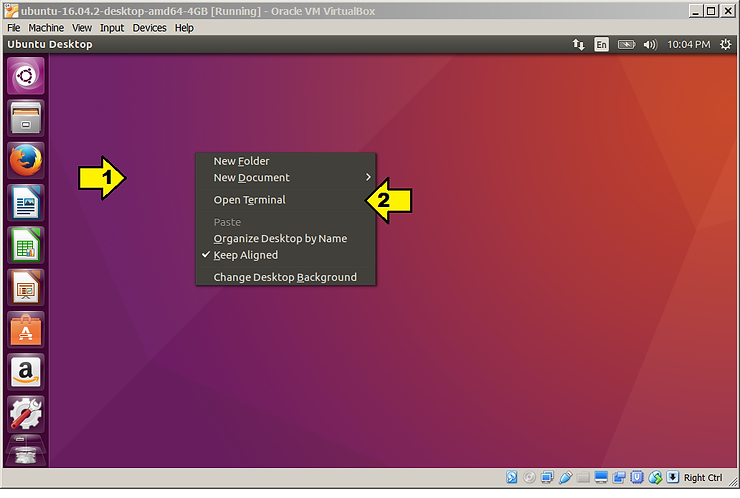The width and height of the screenshot is (740, 498).
Task: Open the VirtualBox File menu
Action: (x=14, y=28)
